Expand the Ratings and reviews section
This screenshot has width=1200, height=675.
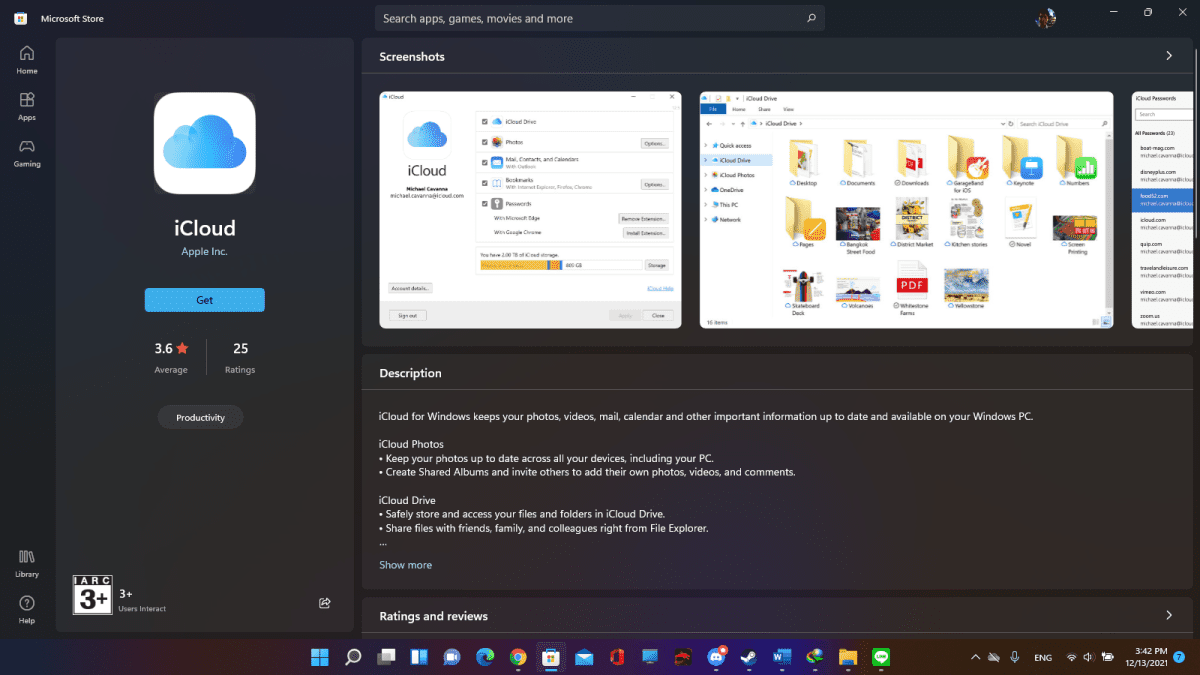[x=1168, y=615]
